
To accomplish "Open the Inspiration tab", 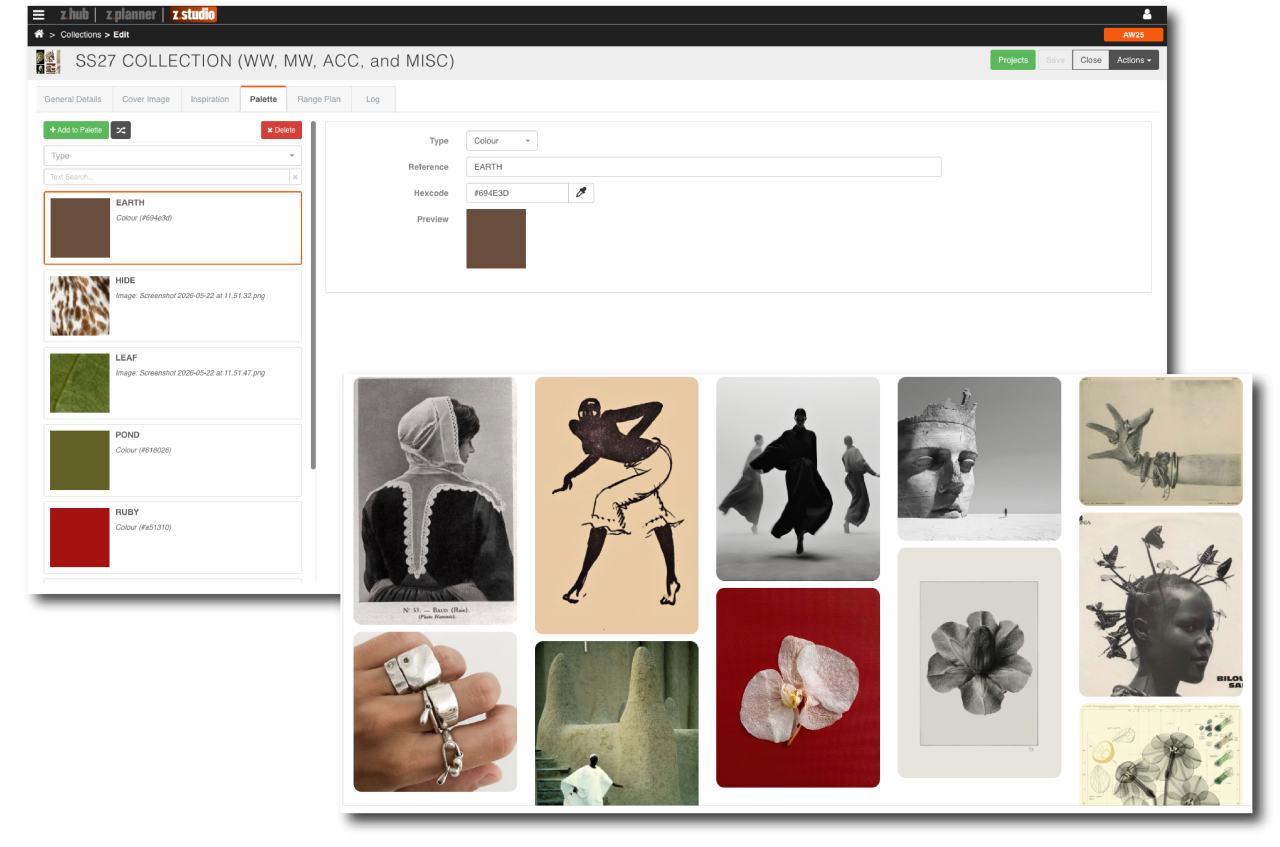I will coord(210,99).
